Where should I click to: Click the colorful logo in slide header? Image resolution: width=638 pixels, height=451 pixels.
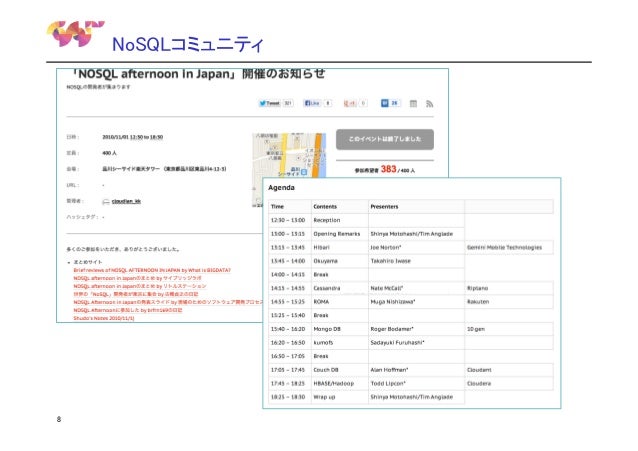tap(75, 33)
